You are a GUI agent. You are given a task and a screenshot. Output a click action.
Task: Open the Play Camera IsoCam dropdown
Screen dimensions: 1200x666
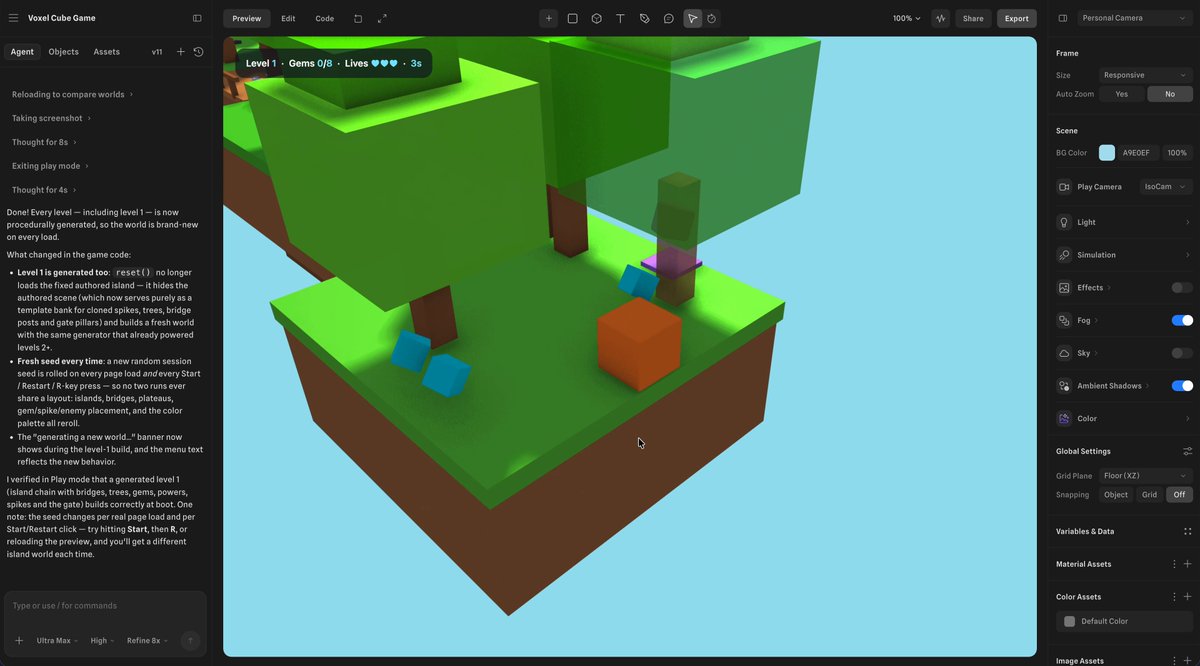point(1166,187)
